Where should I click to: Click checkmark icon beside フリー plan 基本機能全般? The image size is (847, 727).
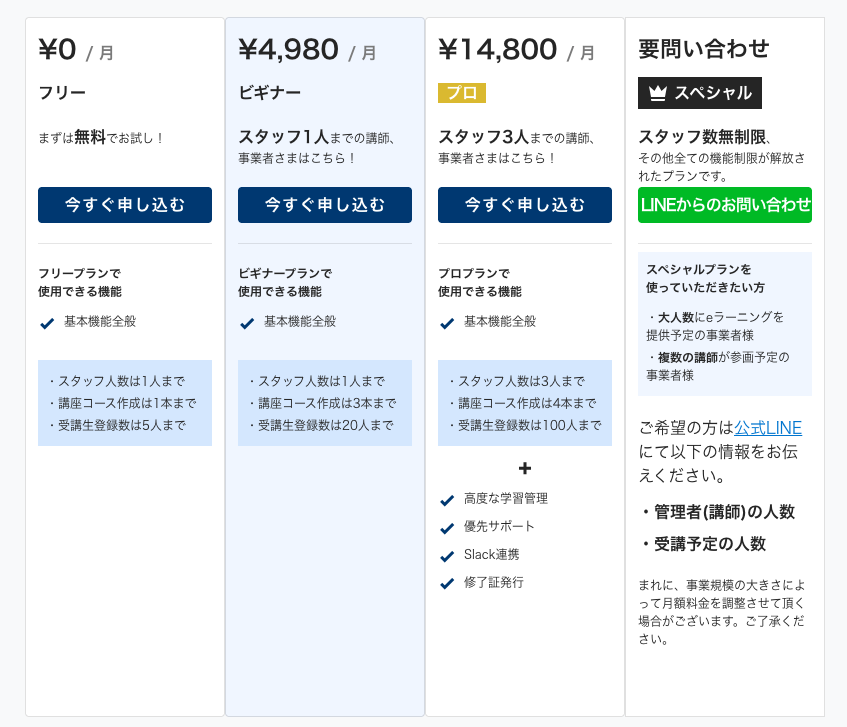[47, 323]
